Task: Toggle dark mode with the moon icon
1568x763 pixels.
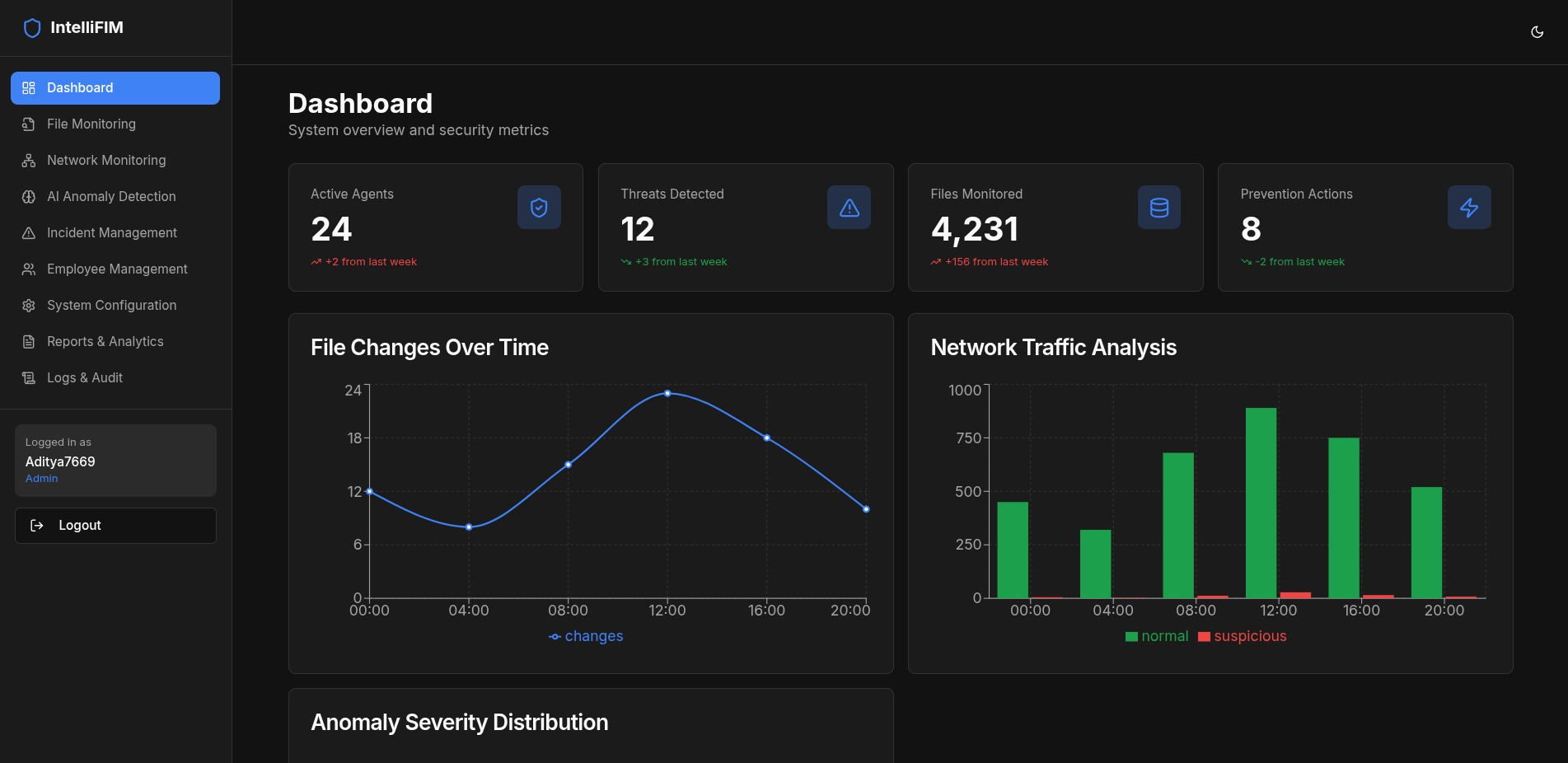Action: (1537, 32)
